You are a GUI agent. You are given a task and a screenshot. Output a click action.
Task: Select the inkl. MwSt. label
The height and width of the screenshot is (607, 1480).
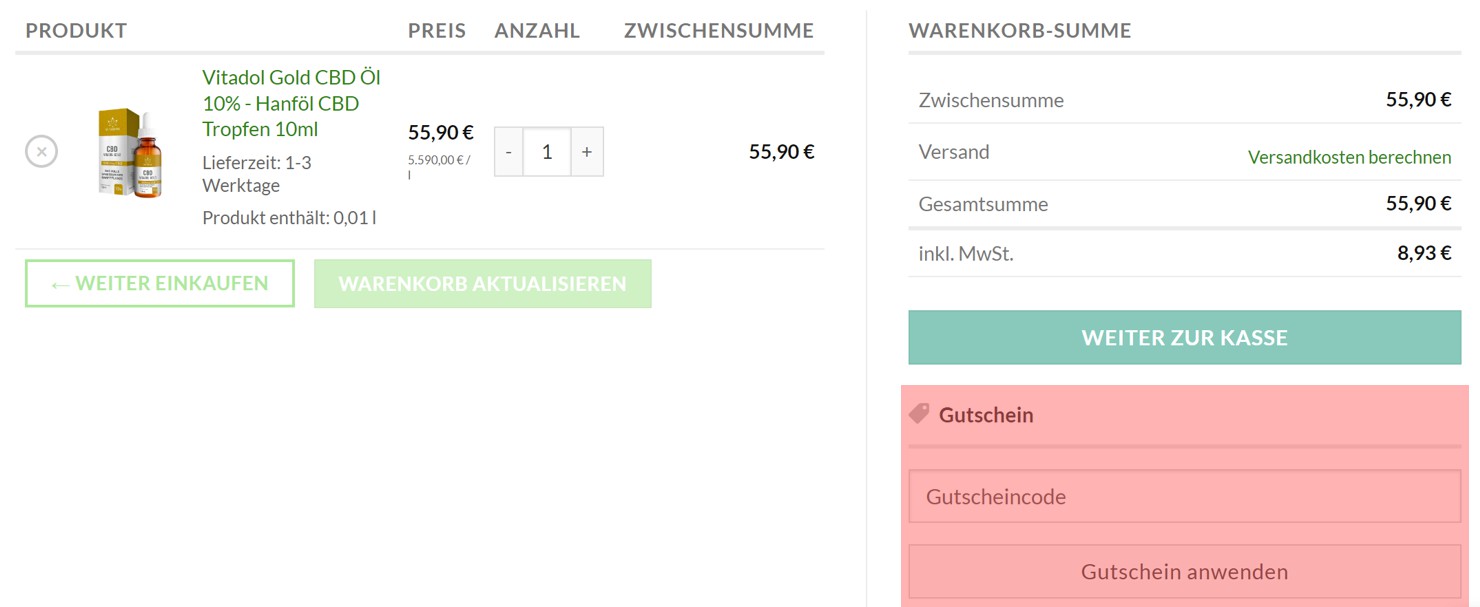966,254
